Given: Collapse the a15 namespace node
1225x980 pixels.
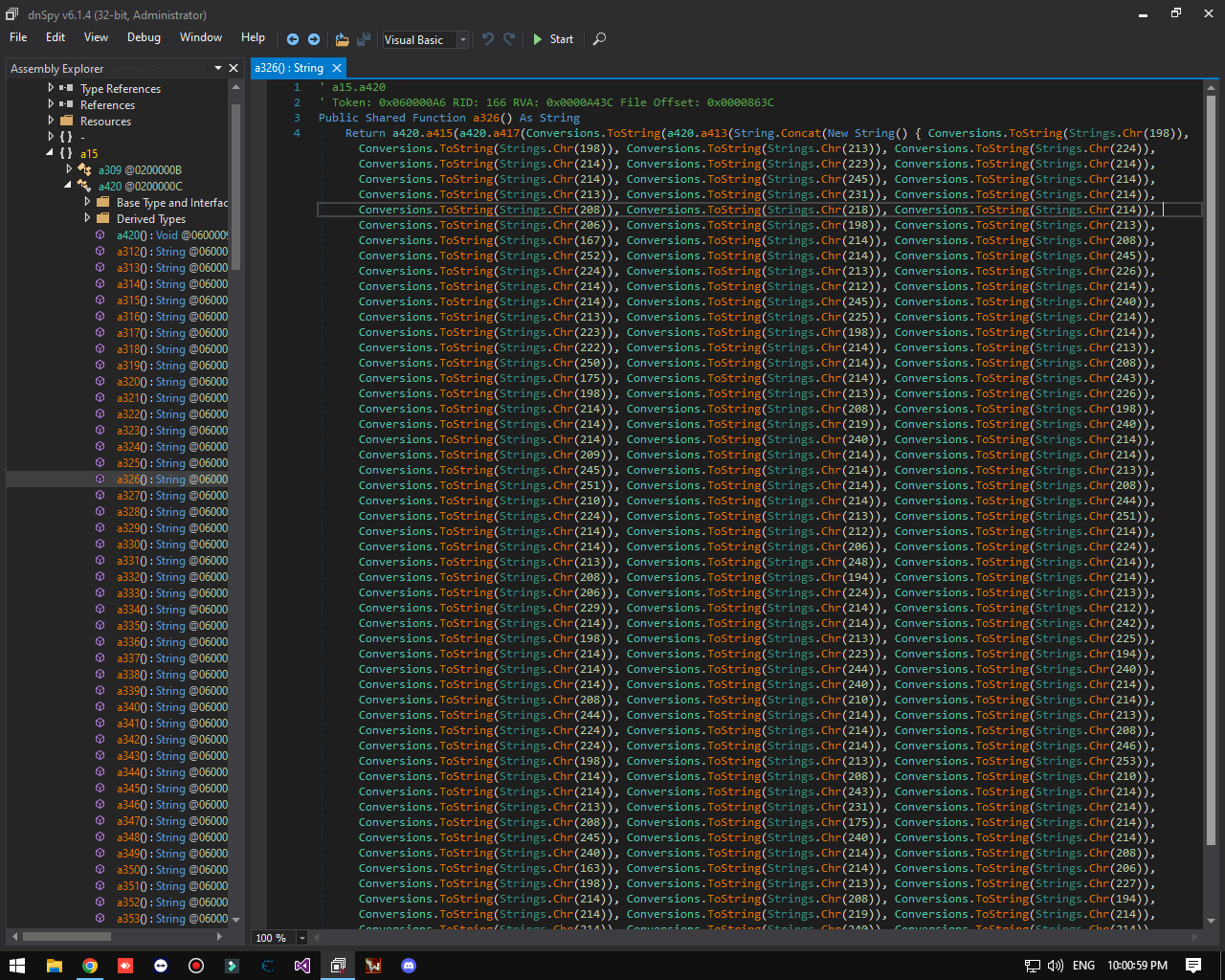Looking at the screenshot, I should pyautogui.click(x=50, y=153).
